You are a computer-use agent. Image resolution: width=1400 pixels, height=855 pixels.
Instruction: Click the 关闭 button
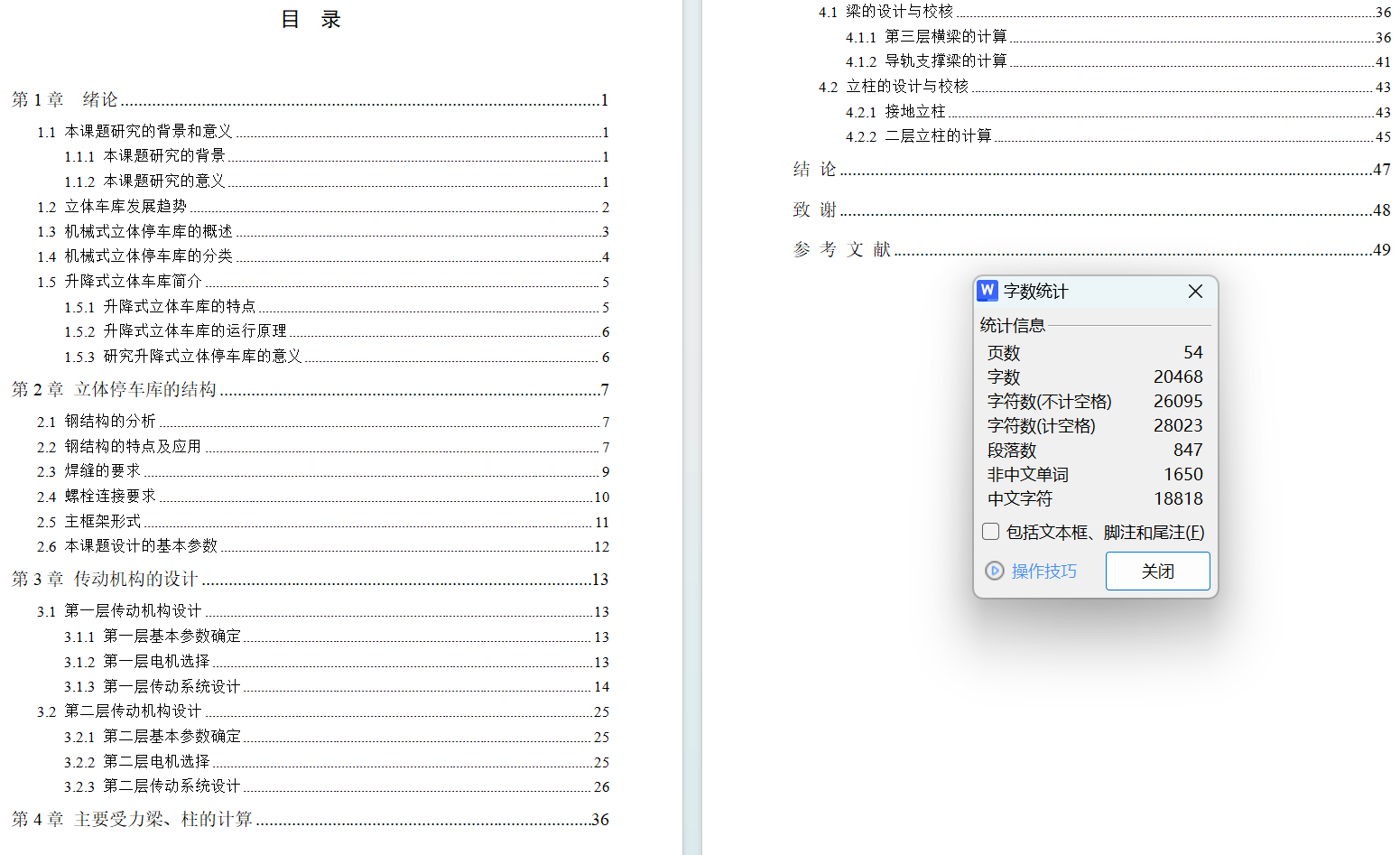point(1157,571)
